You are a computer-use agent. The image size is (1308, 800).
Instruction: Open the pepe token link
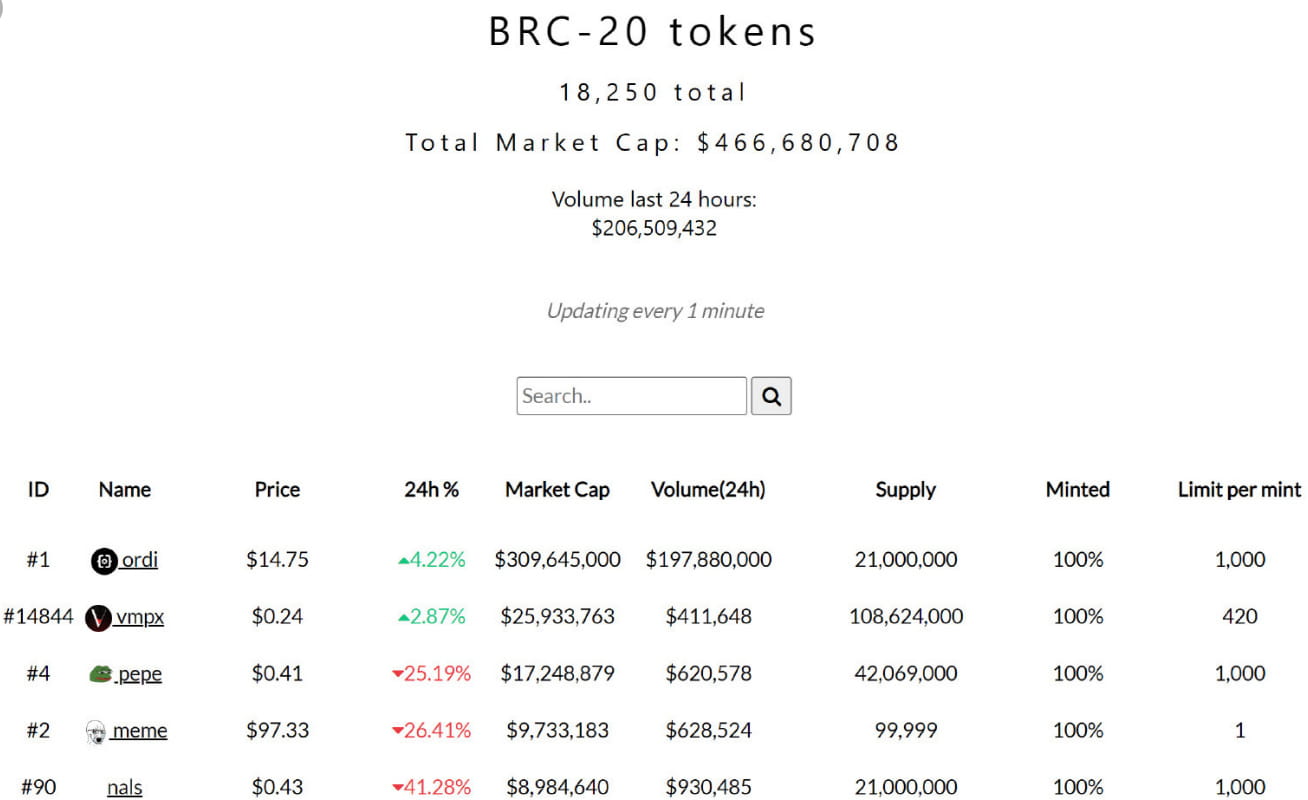point(140,673)
